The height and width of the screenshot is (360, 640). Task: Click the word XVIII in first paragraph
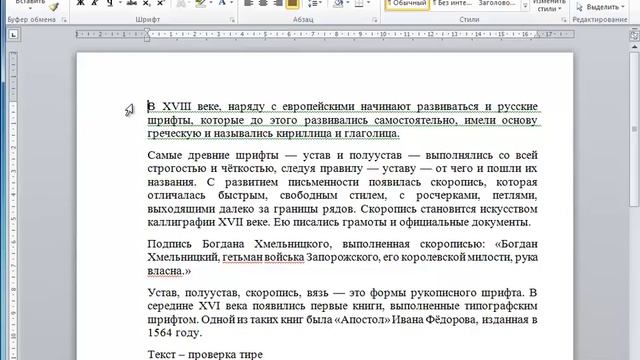coord(177,107)
